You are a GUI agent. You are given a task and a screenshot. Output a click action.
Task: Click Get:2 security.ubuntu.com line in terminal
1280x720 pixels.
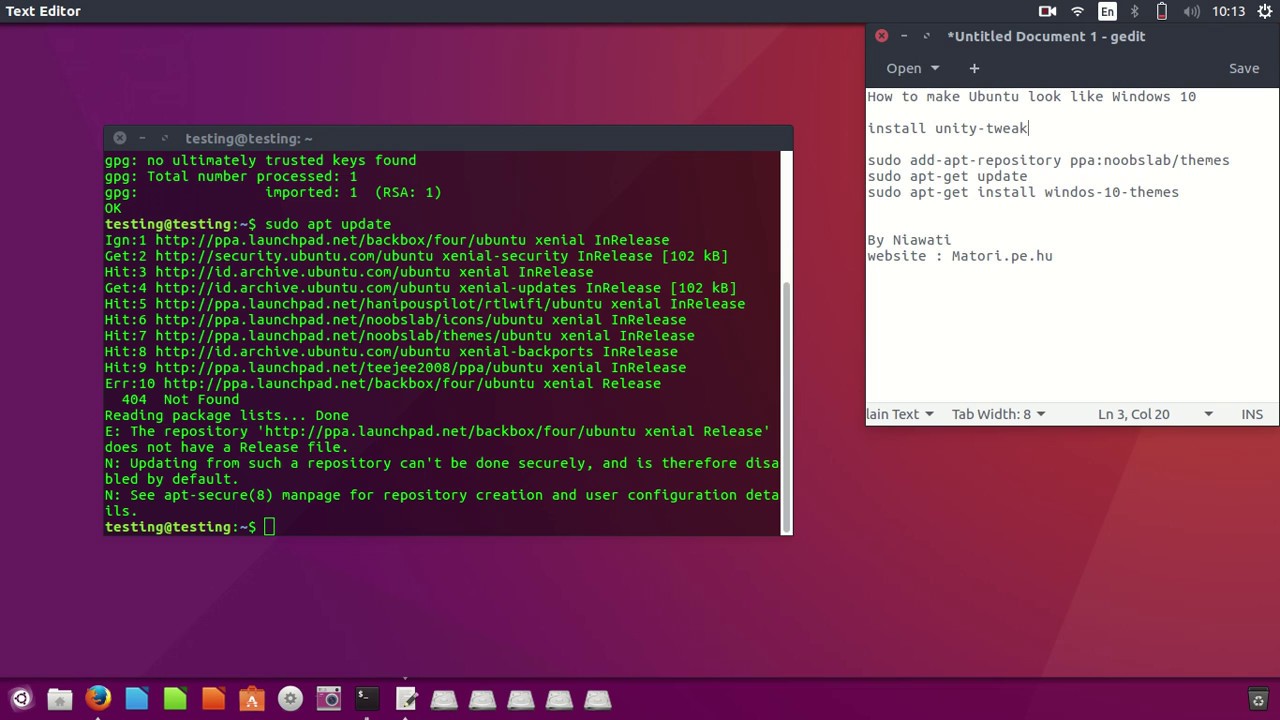point(416,256)
